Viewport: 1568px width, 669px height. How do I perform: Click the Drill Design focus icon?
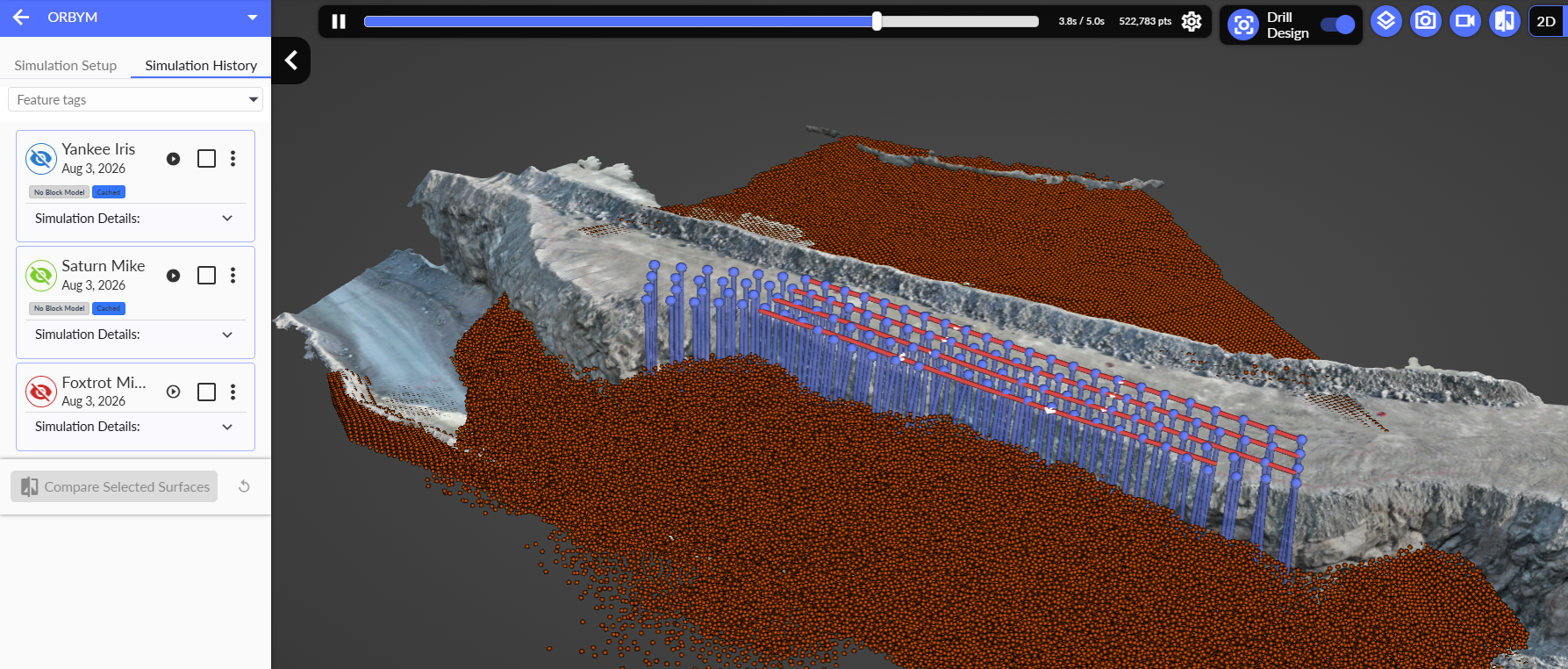[x=1243, y=25]
